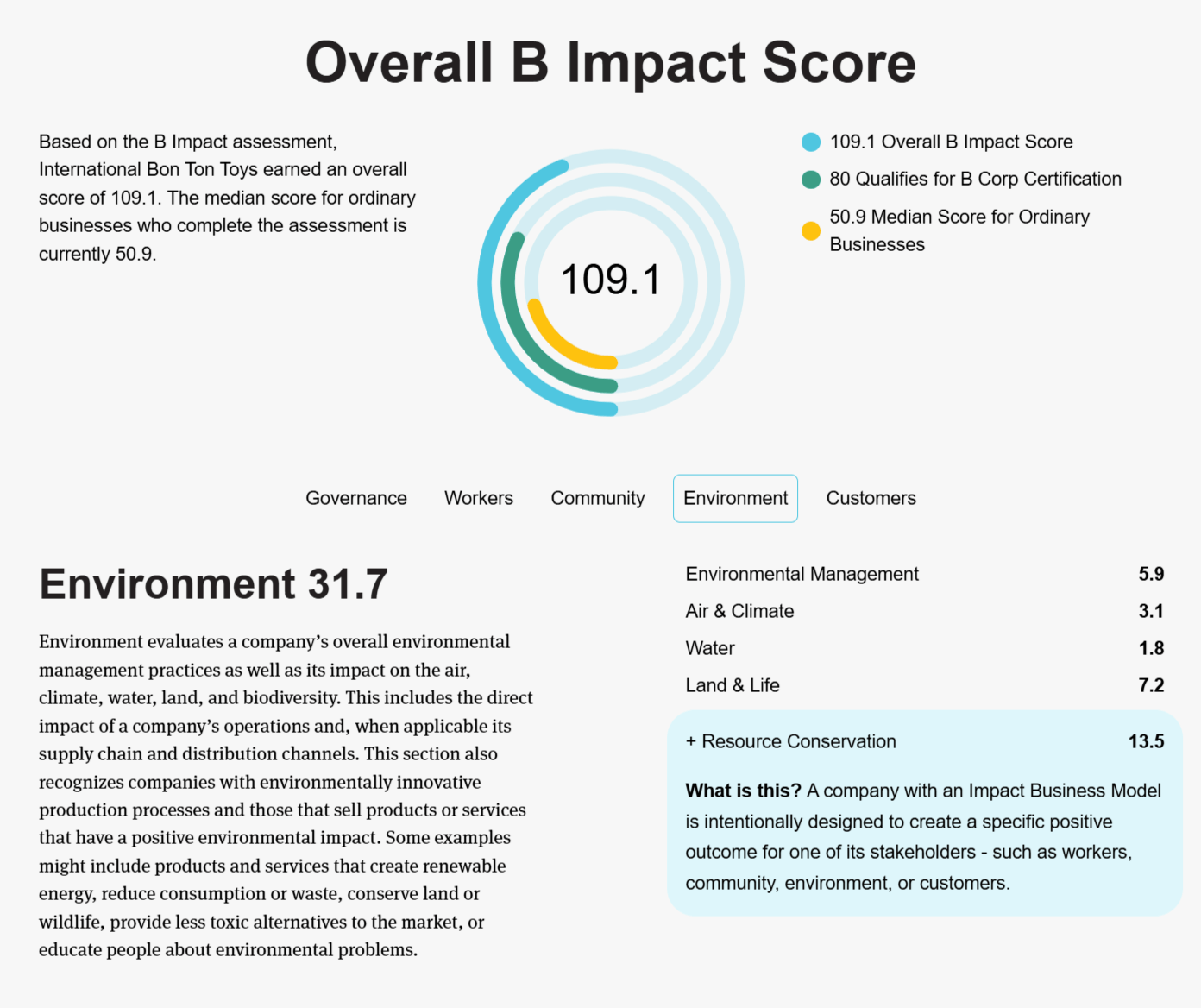The height and width of the screenshot is (1008, 1201).
Task: Click the Overall B Impact Score heading
Action: click(610, 62)
